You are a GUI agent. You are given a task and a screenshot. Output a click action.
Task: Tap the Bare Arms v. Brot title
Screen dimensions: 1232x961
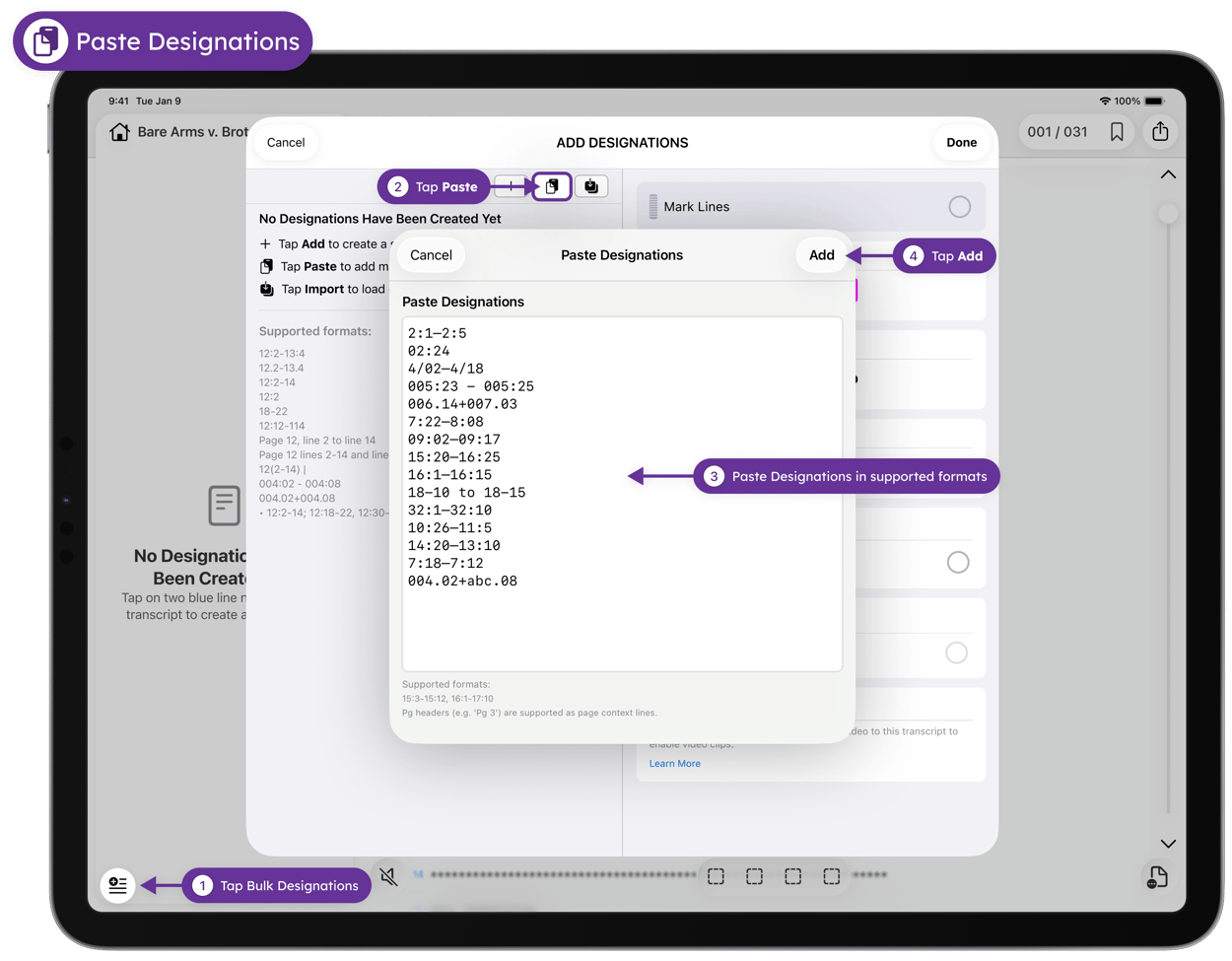point(192,131)
